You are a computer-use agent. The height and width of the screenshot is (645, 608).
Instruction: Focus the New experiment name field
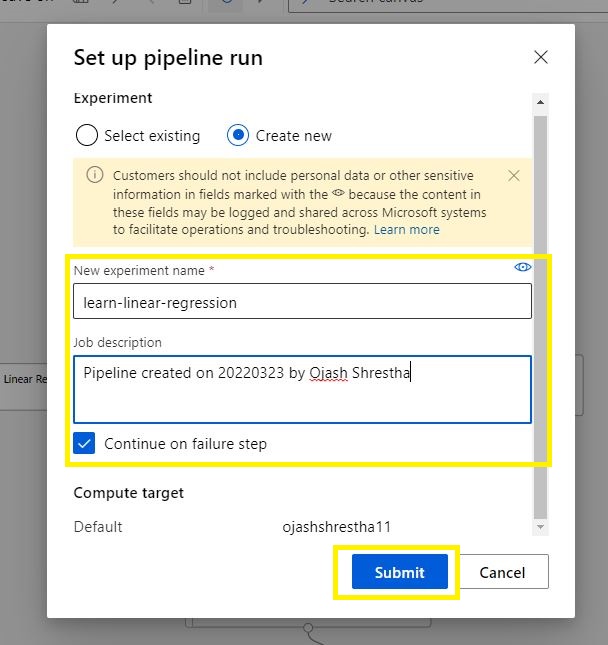pyautogui.click(x=302, y=302)
